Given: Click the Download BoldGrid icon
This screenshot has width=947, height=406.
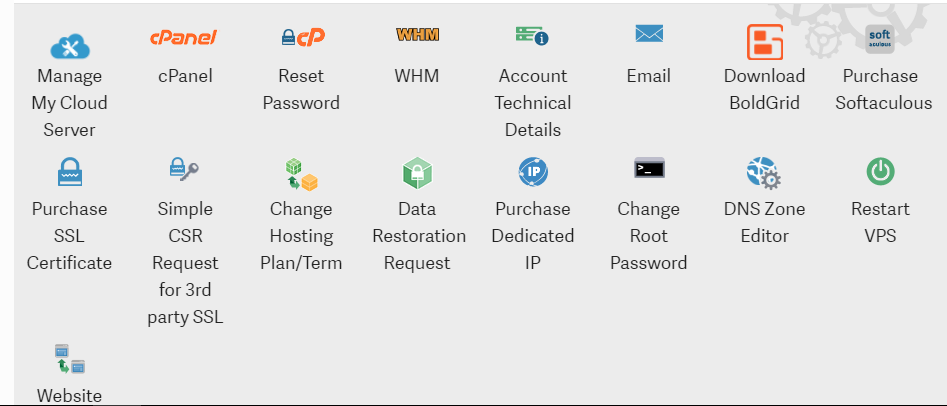Looking at the screenshot, I should tap(764, 42).
